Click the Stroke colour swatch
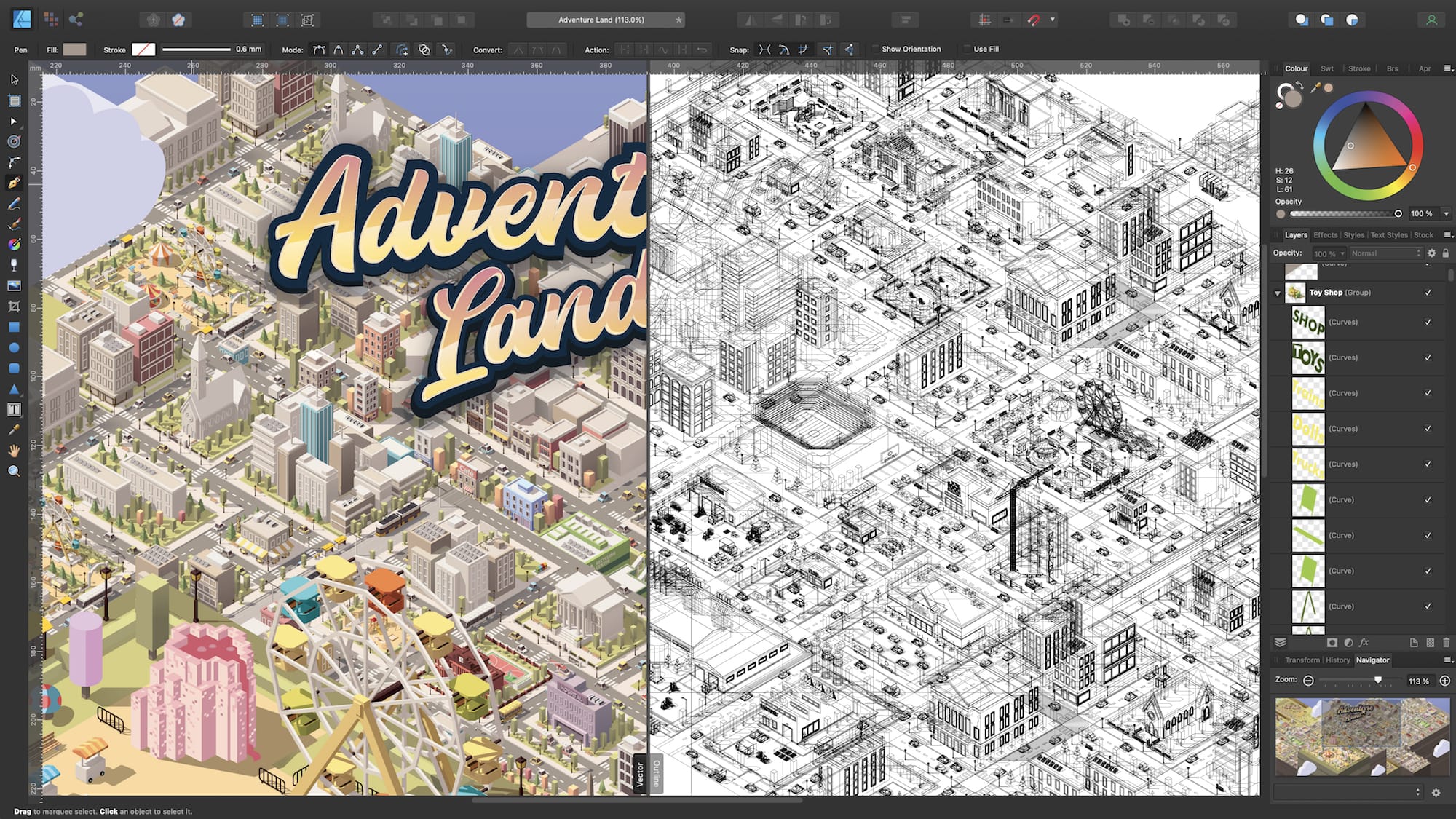The width and height of the screenshot is (1456, 819). 143,50
